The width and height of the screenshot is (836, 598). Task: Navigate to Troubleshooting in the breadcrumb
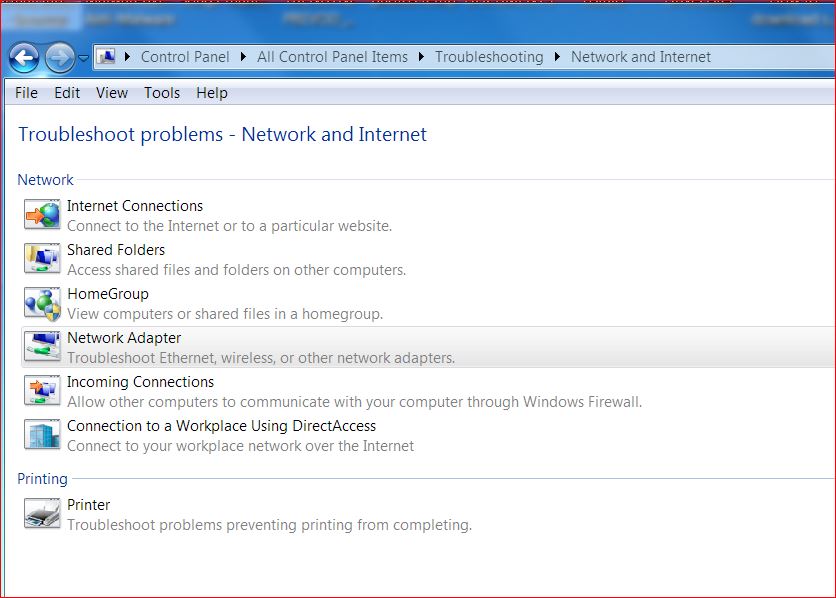coord(489,57)
